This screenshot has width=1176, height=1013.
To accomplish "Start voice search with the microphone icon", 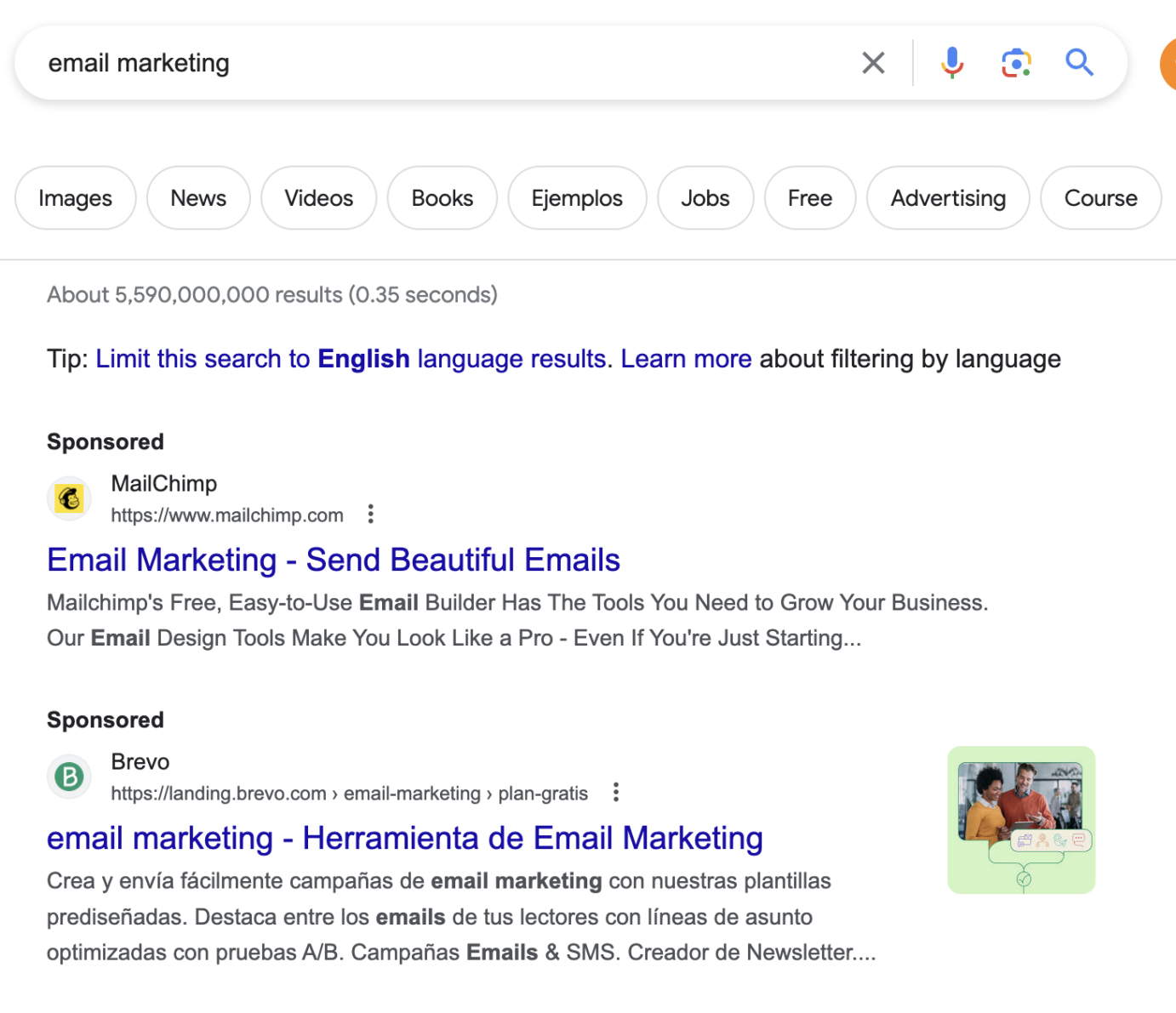I will [x=951, y=62].
